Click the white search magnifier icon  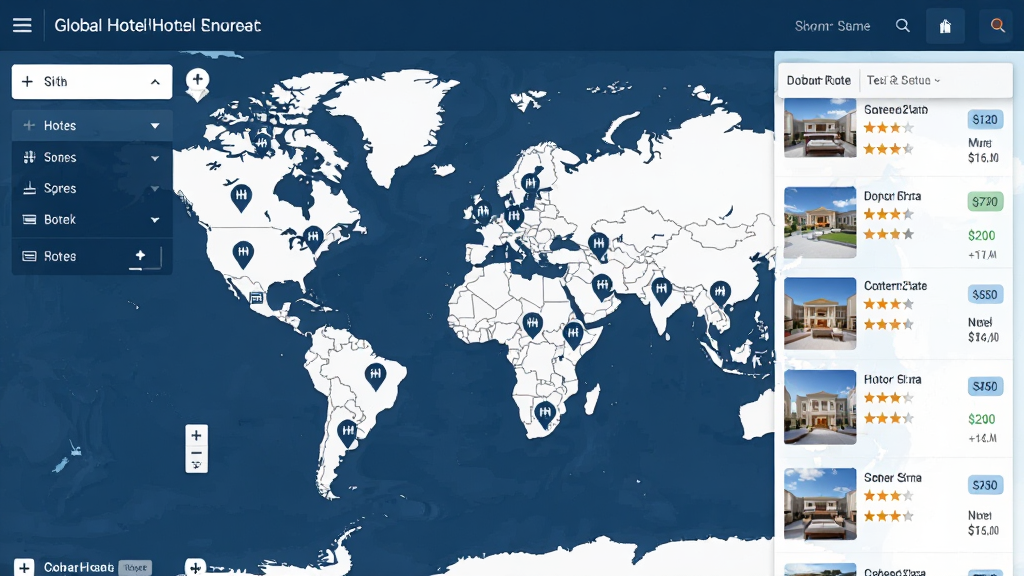pyautogui.click(x=903, y=25)
